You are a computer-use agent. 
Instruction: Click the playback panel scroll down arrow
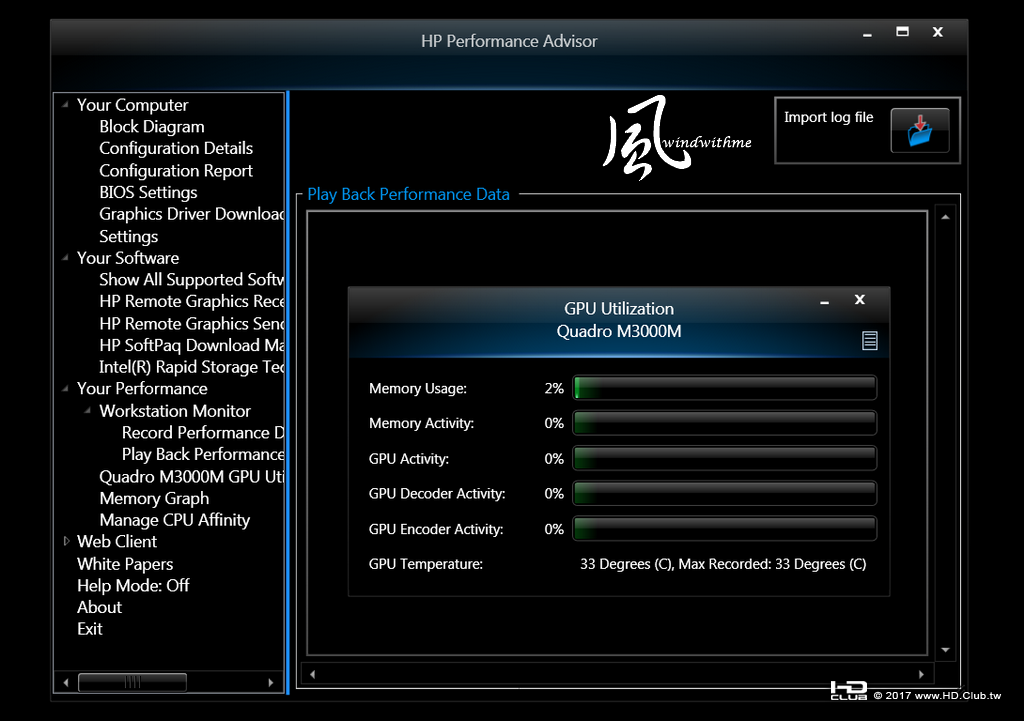pos(946,650)
